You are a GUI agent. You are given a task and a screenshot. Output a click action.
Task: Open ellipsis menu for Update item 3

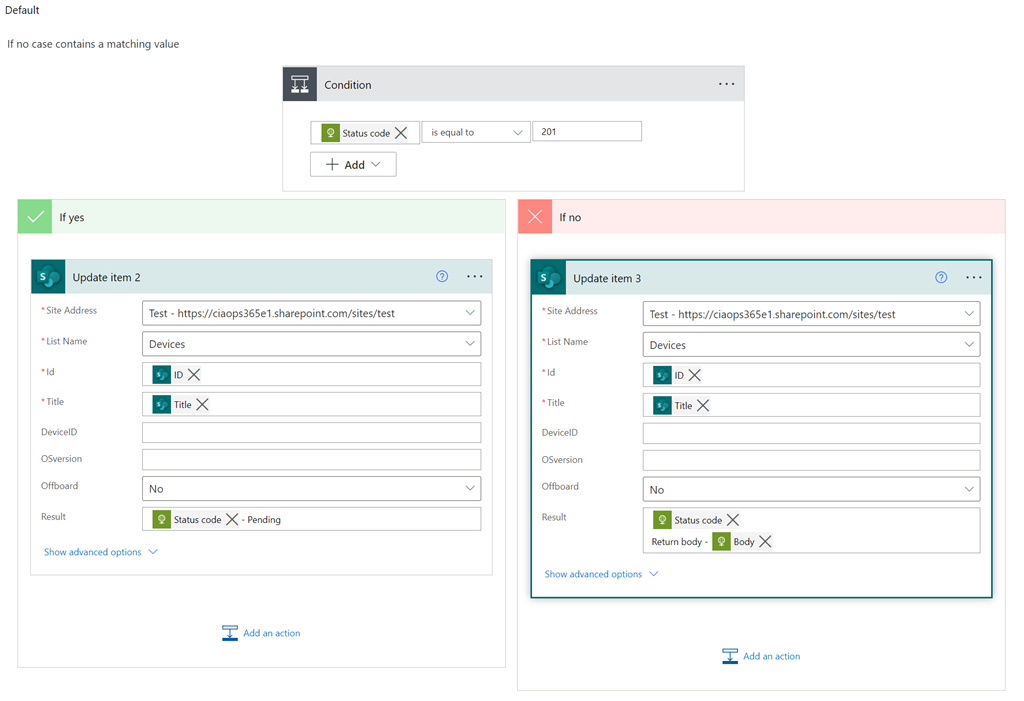(973, 278)
